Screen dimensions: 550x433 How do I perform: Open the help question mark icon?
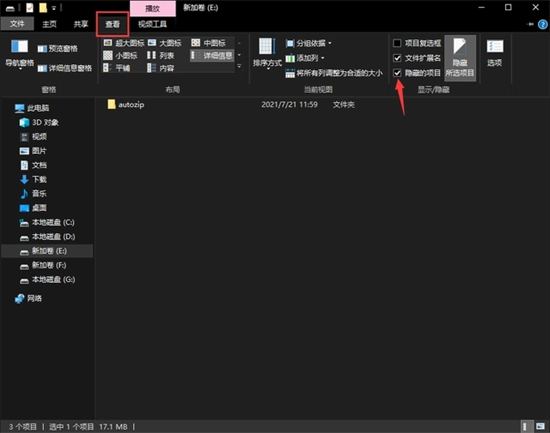[x=543, y=24]
